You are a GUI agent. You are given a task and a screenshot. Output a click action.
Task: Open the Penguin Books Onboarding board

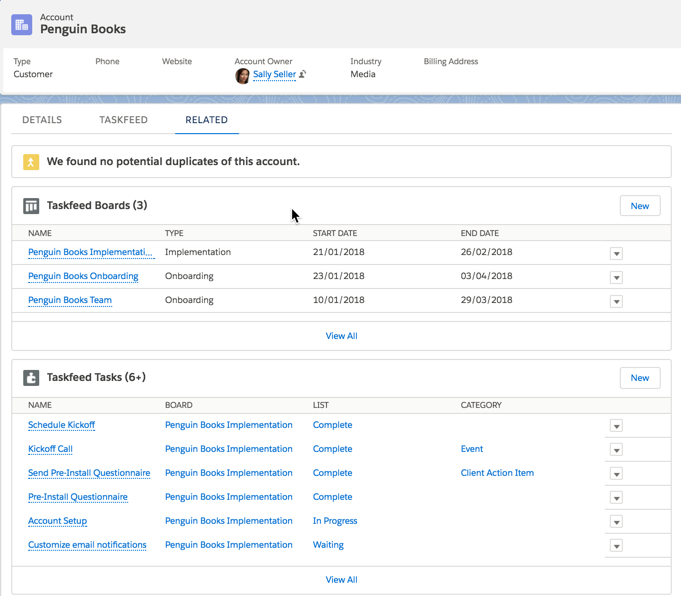[x=83, y=276]
